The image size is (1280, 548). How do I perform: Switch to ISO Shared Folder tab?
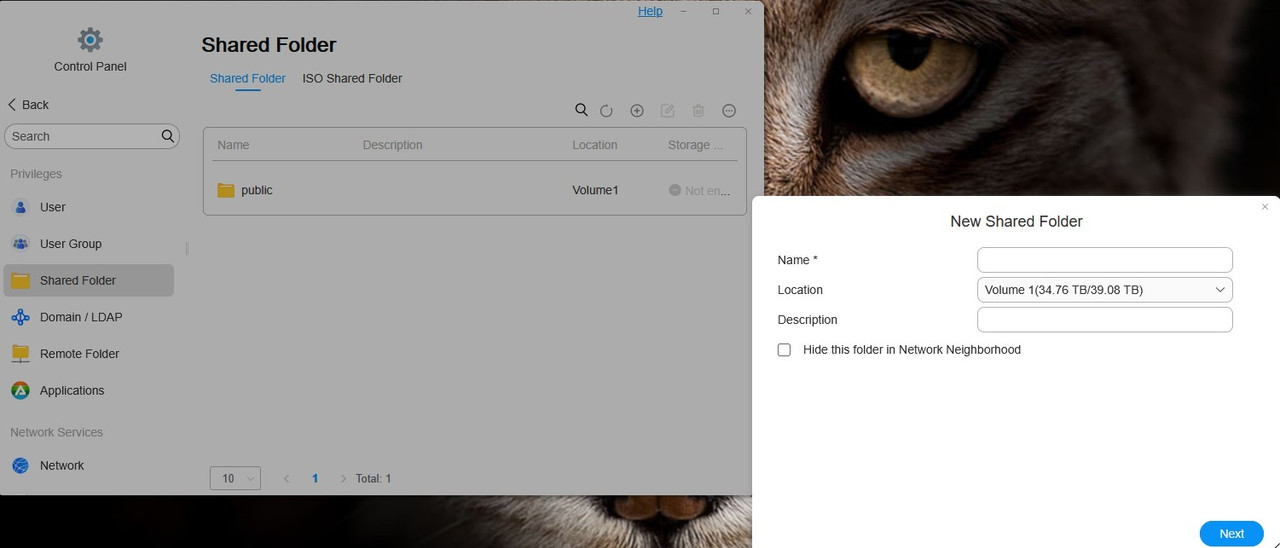click(352, 78)
